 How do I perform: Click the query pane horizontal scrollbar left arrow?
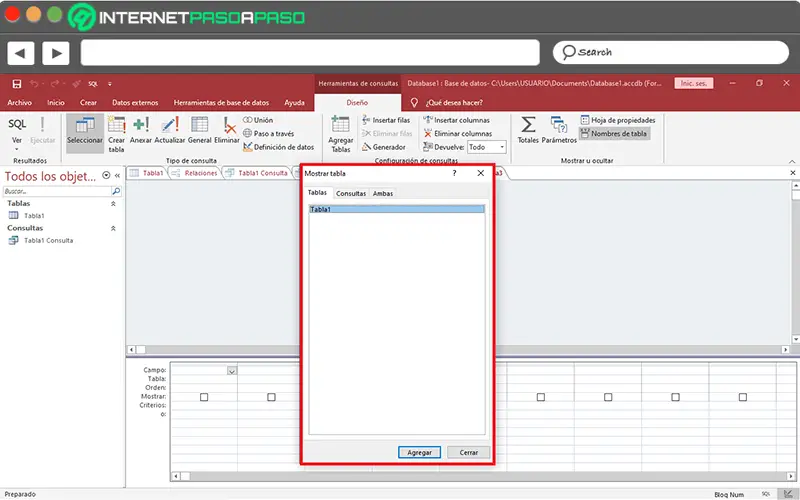(176, 476)
